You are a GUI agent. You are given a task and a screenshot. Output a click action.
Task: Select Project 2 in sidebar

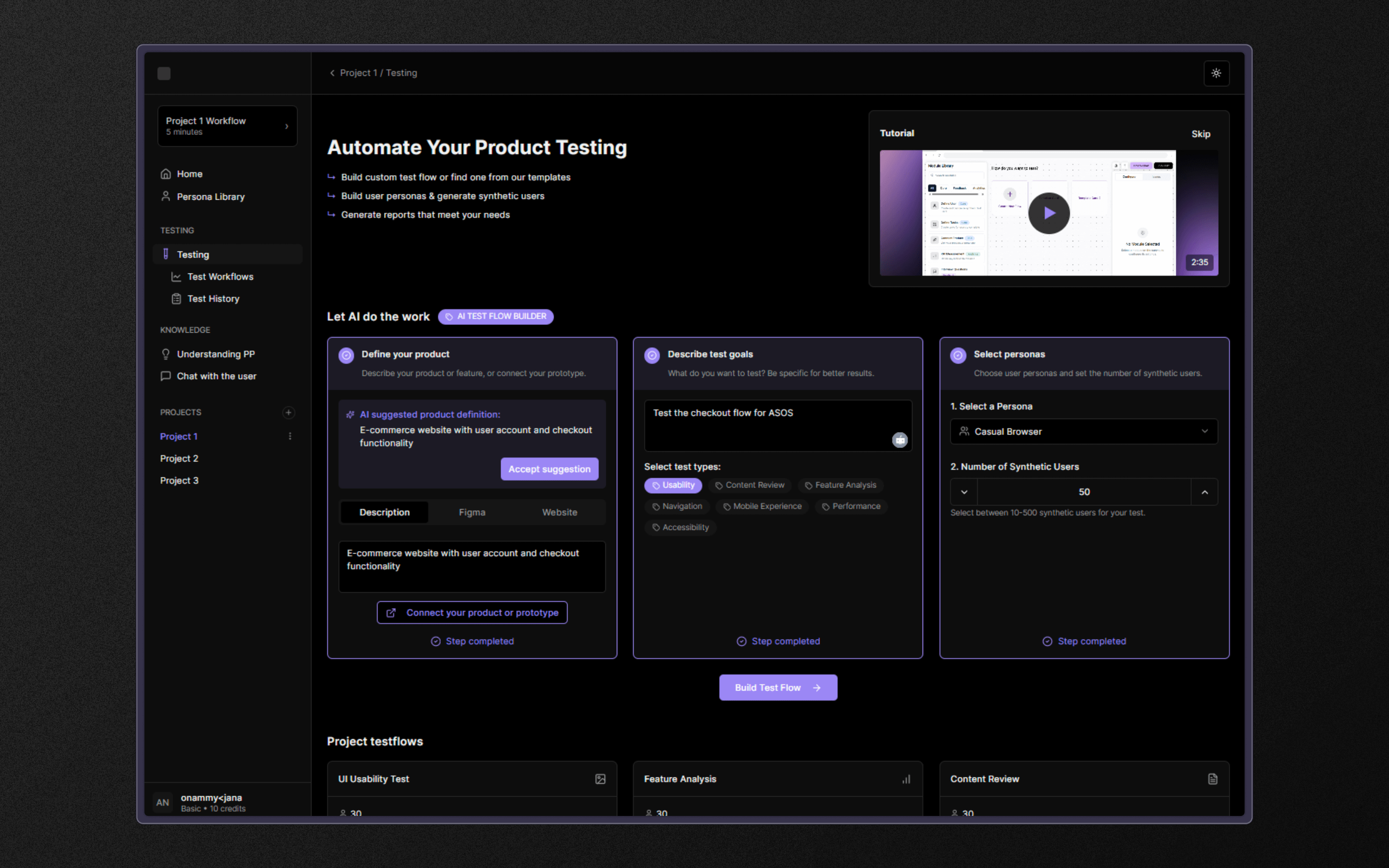tap(179, 459)
